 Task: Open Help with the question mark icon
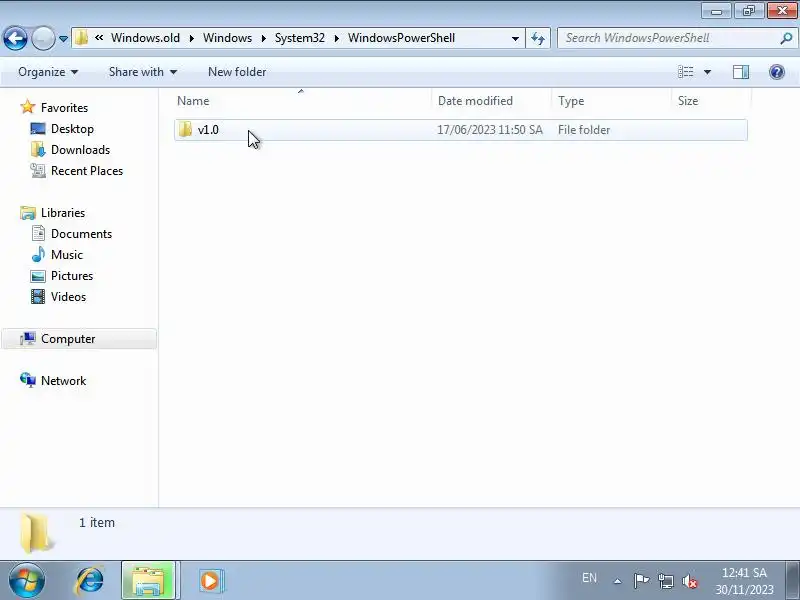point(777,72)
